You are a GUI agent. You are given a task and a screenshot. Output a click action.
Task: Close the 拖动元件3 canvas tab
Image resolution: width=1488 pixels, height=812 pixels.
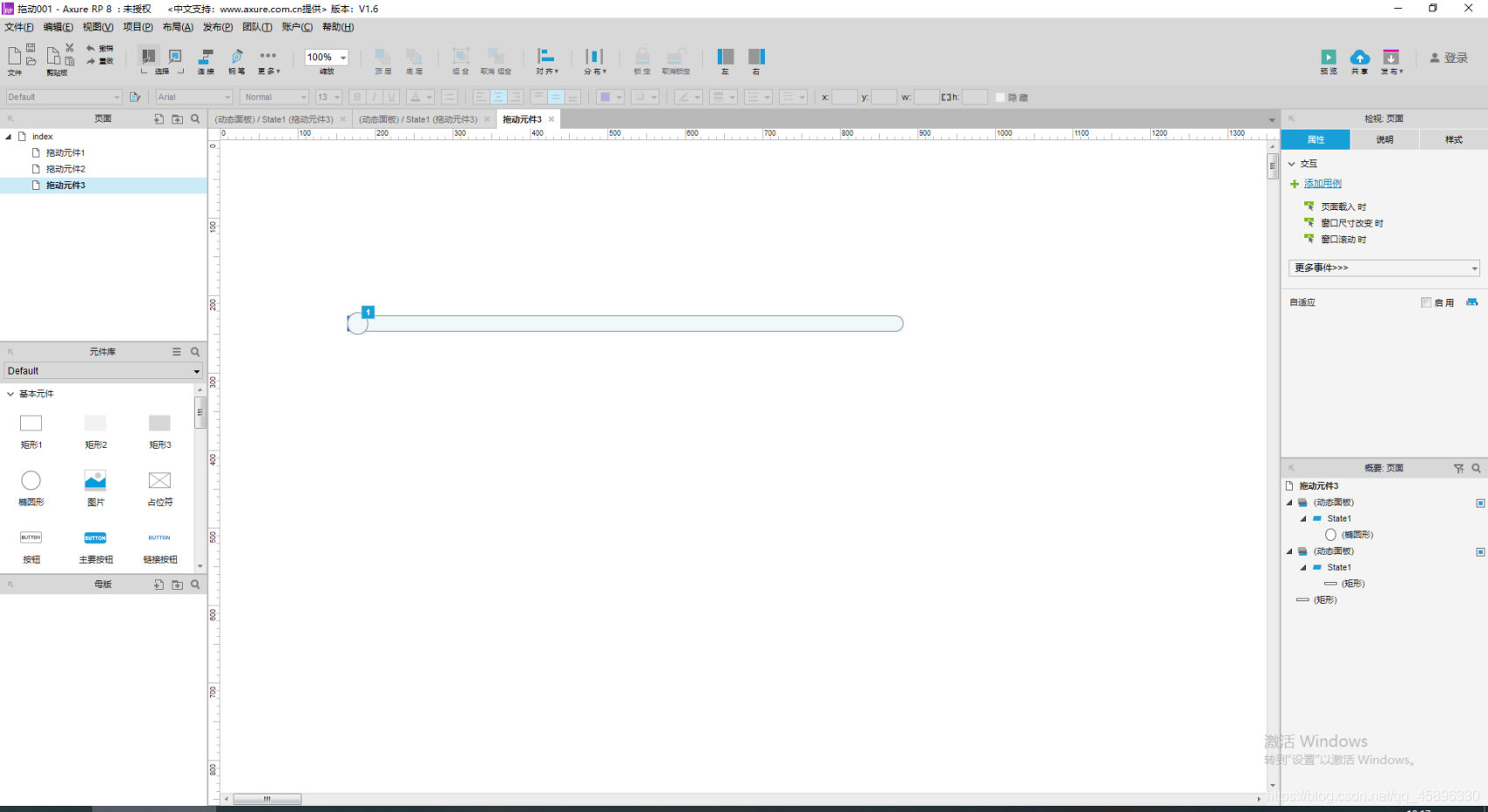click(x=551, y=119)
